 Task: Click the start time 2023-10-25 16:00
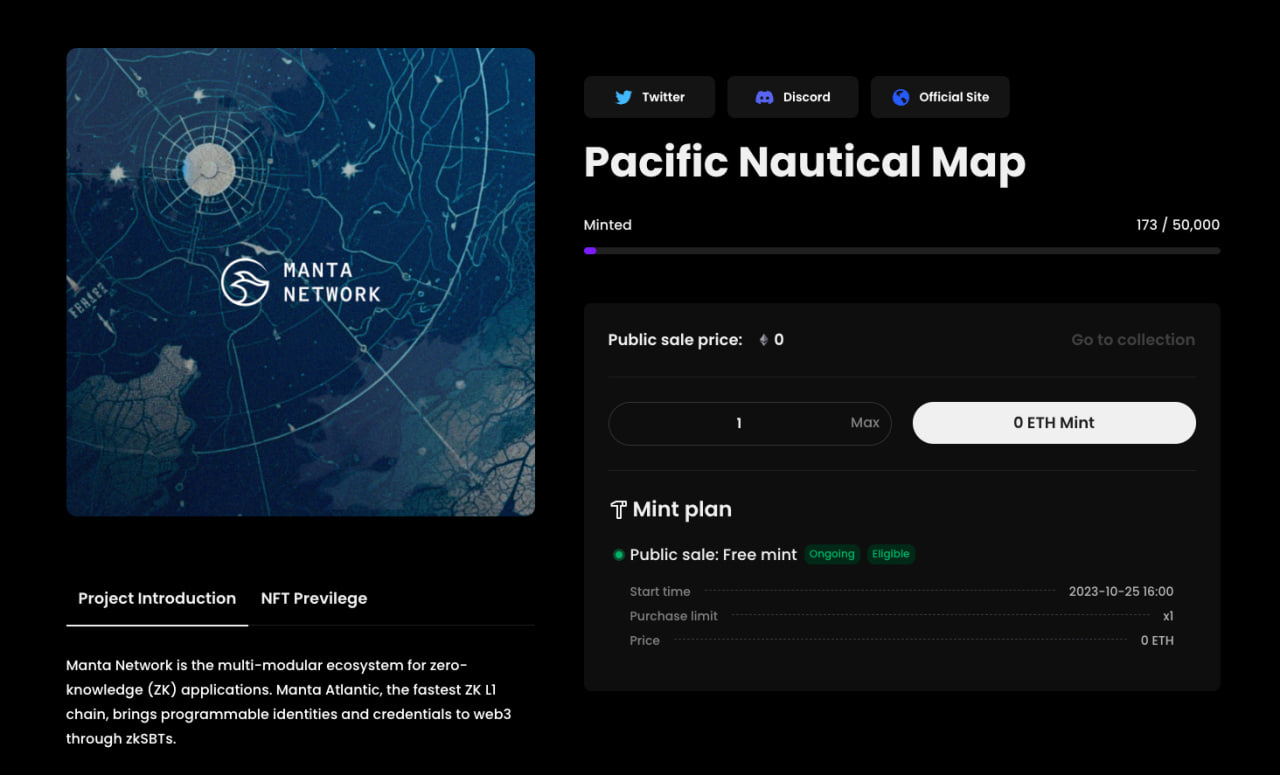(1121, 592)
